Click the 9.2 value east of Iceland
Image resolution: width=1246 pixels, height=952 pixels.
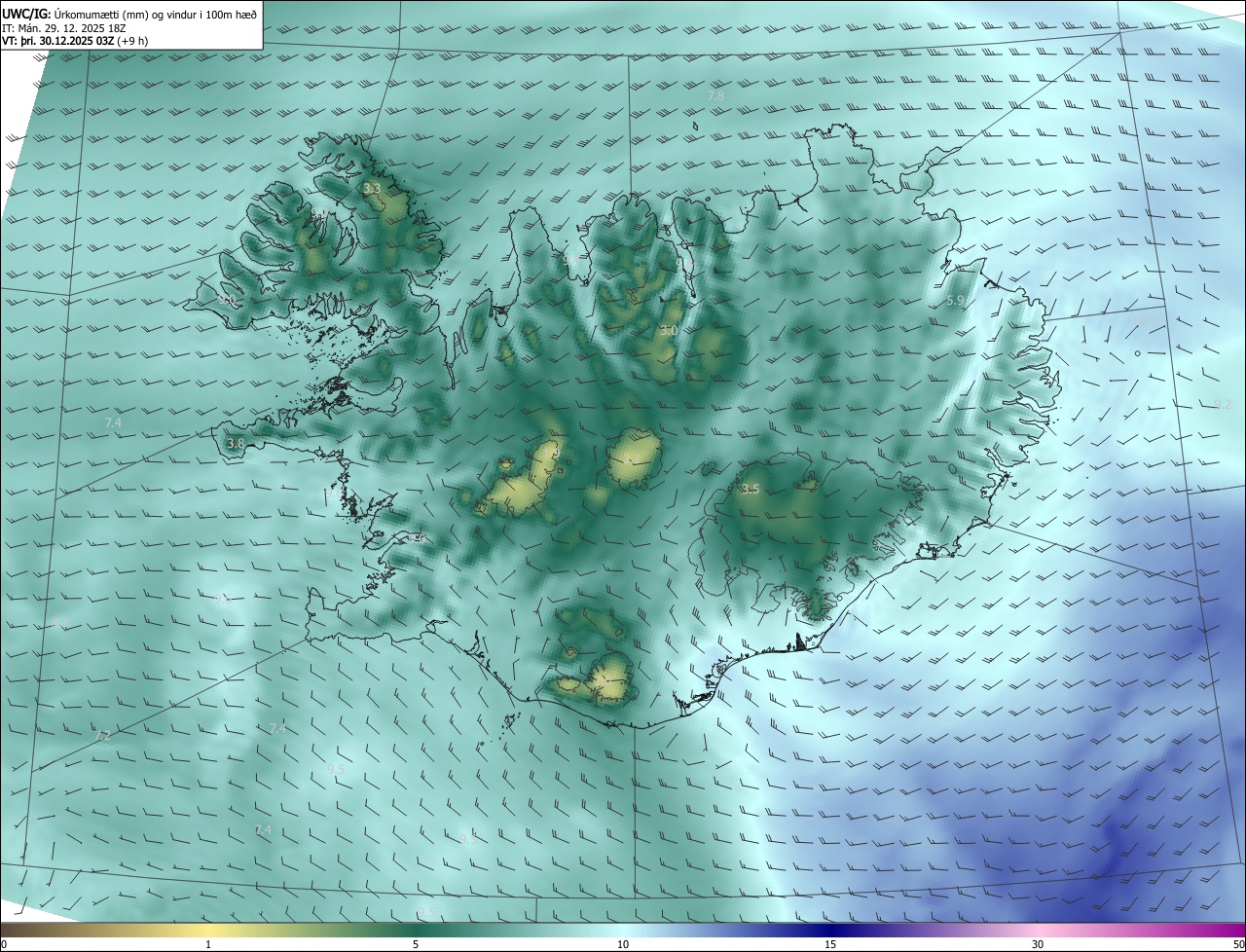point(1223,404)
